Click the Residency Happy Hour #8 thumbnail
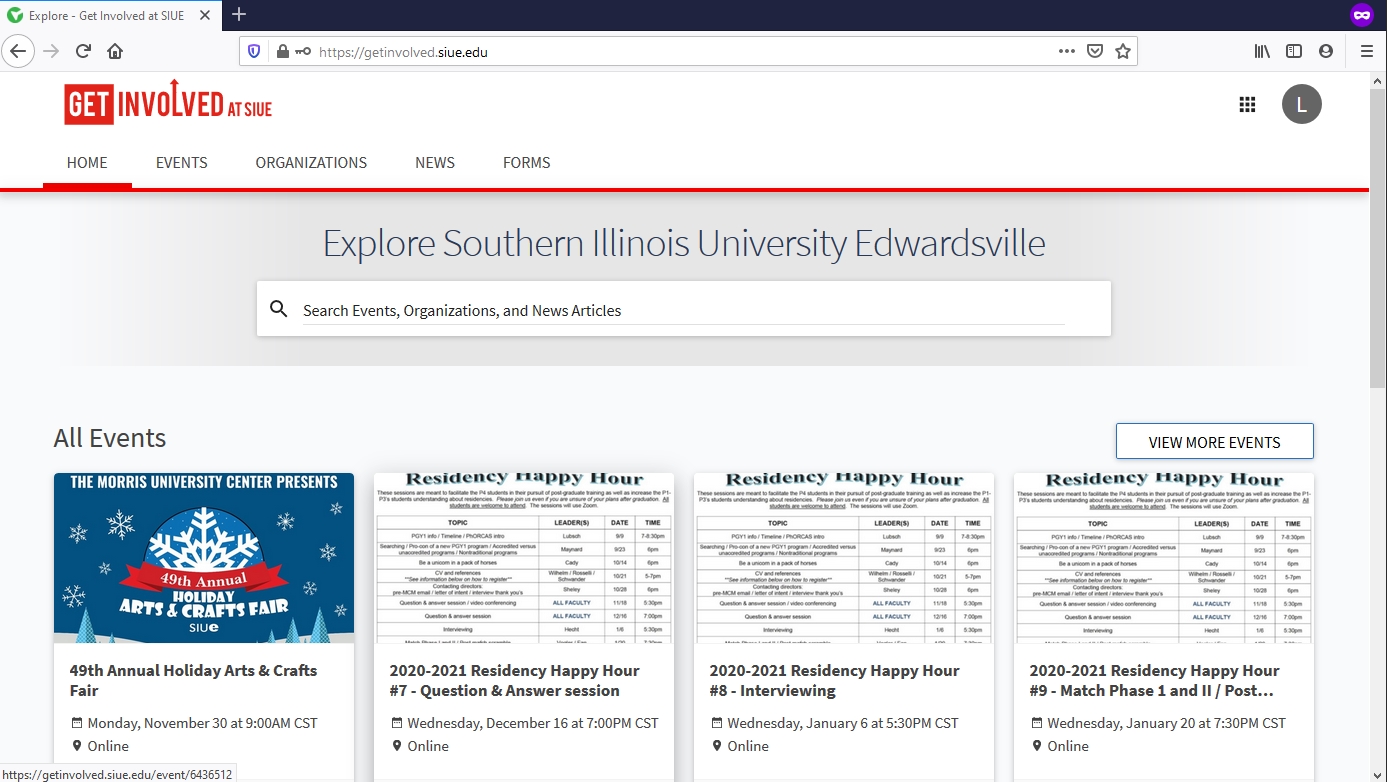Screen dimensions: 1387x782 843,558
